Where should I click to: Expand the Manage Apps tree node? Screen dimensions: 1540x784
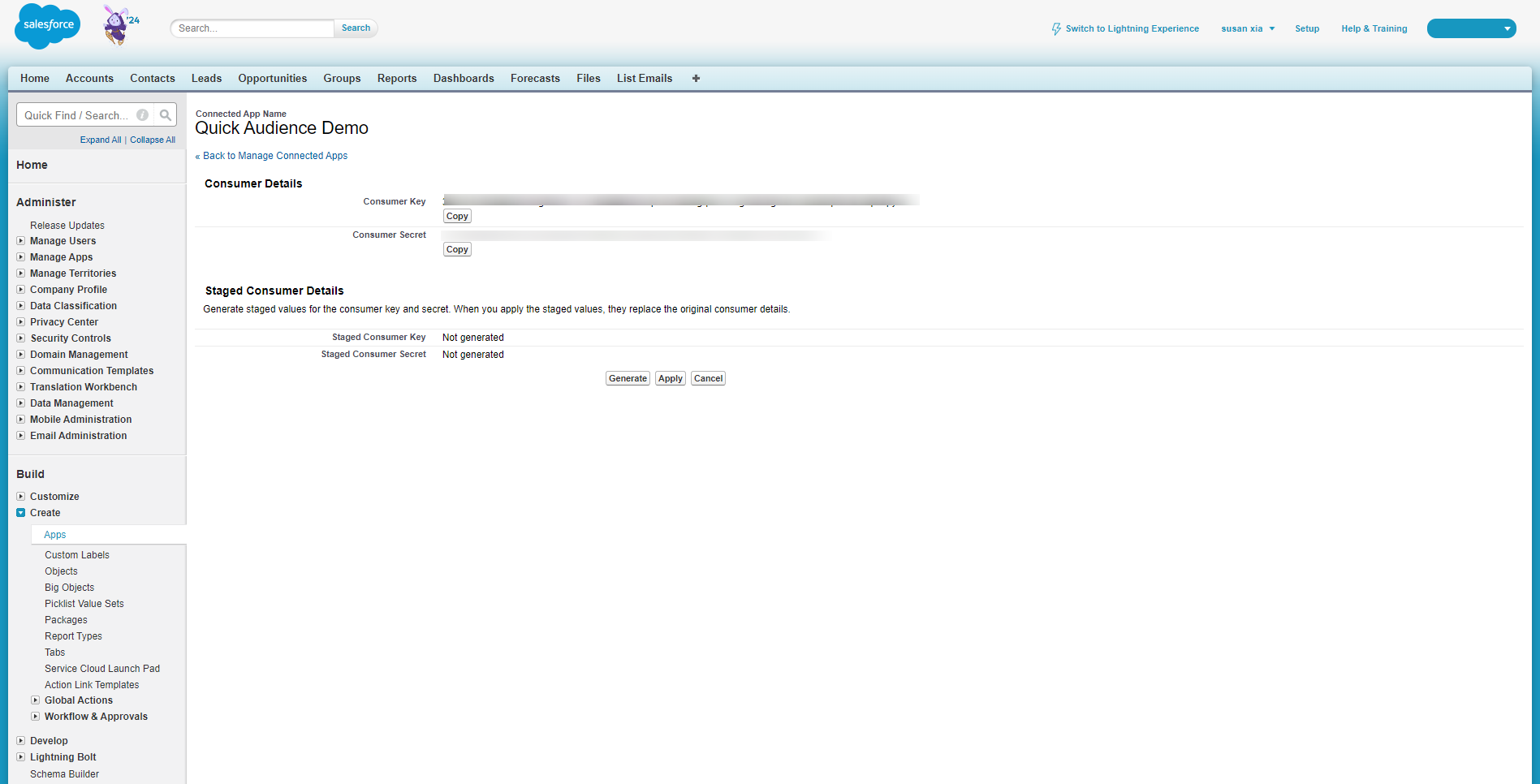[21, 257]
